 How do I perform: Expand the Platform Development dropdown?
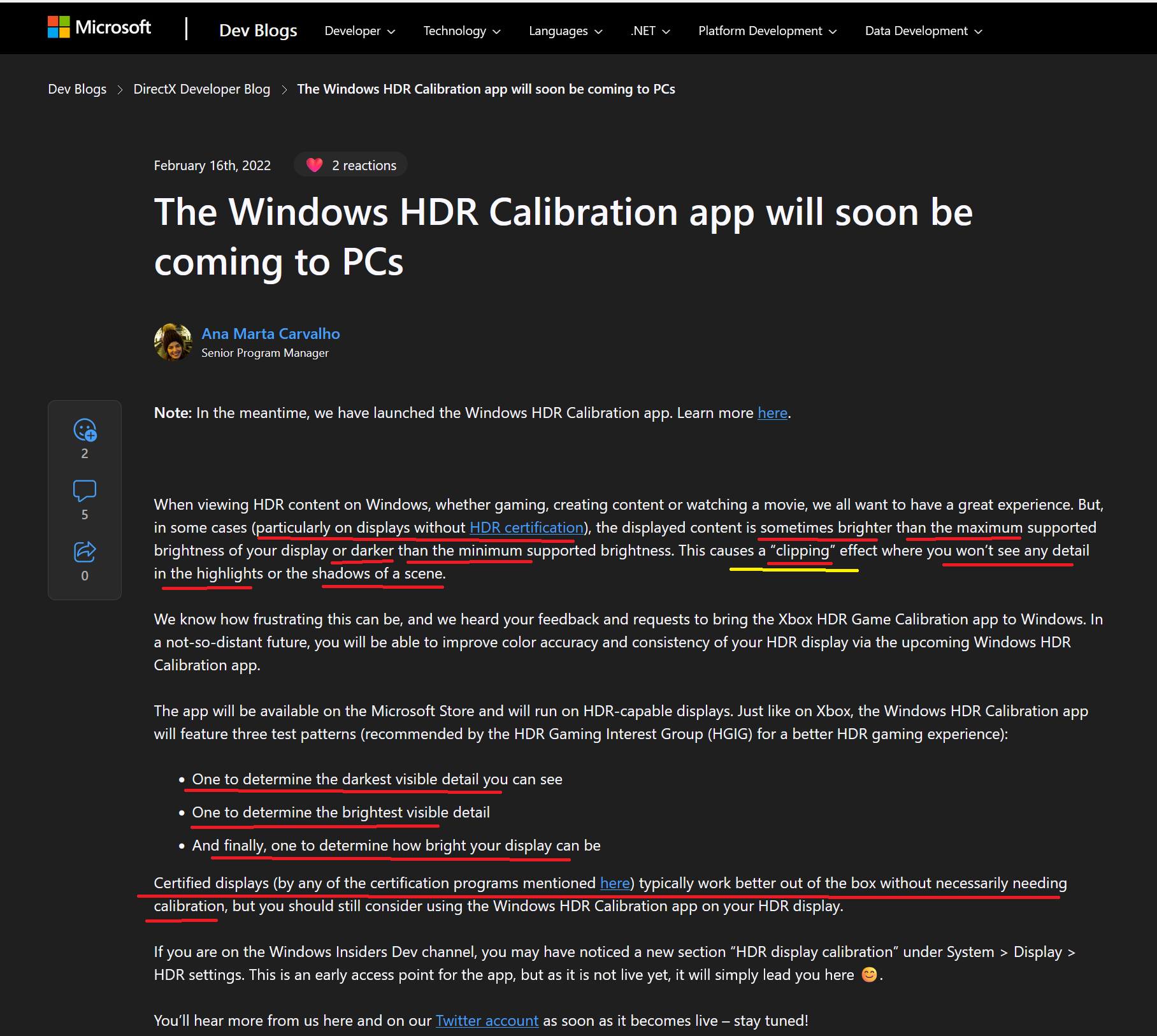[x=766, y=31]
